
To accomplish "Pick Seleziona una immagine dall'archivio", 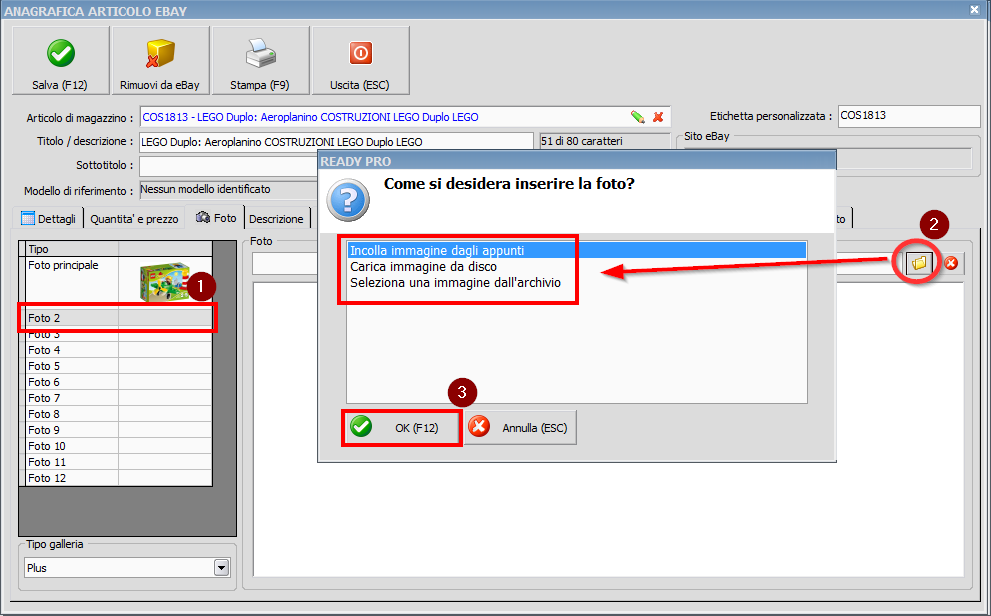I will pos(455,283).
